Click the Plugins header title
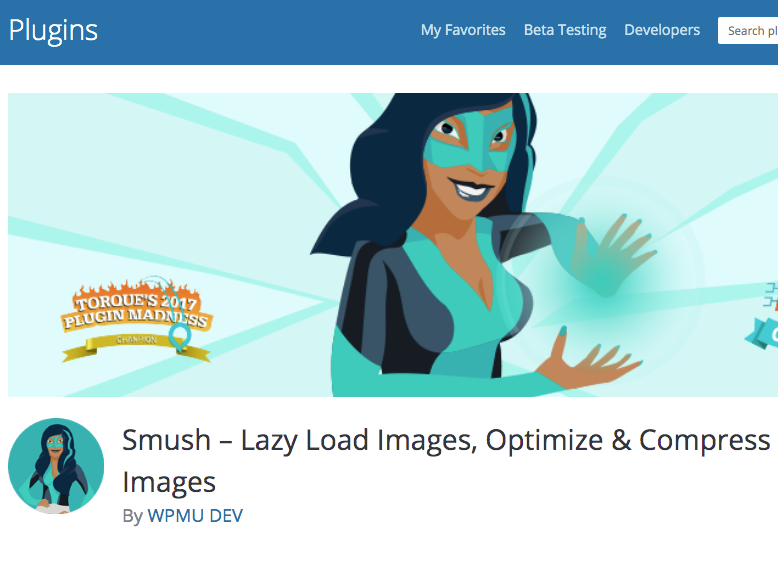This screenshot has height=561, width=778. click(x=53, y=31)
